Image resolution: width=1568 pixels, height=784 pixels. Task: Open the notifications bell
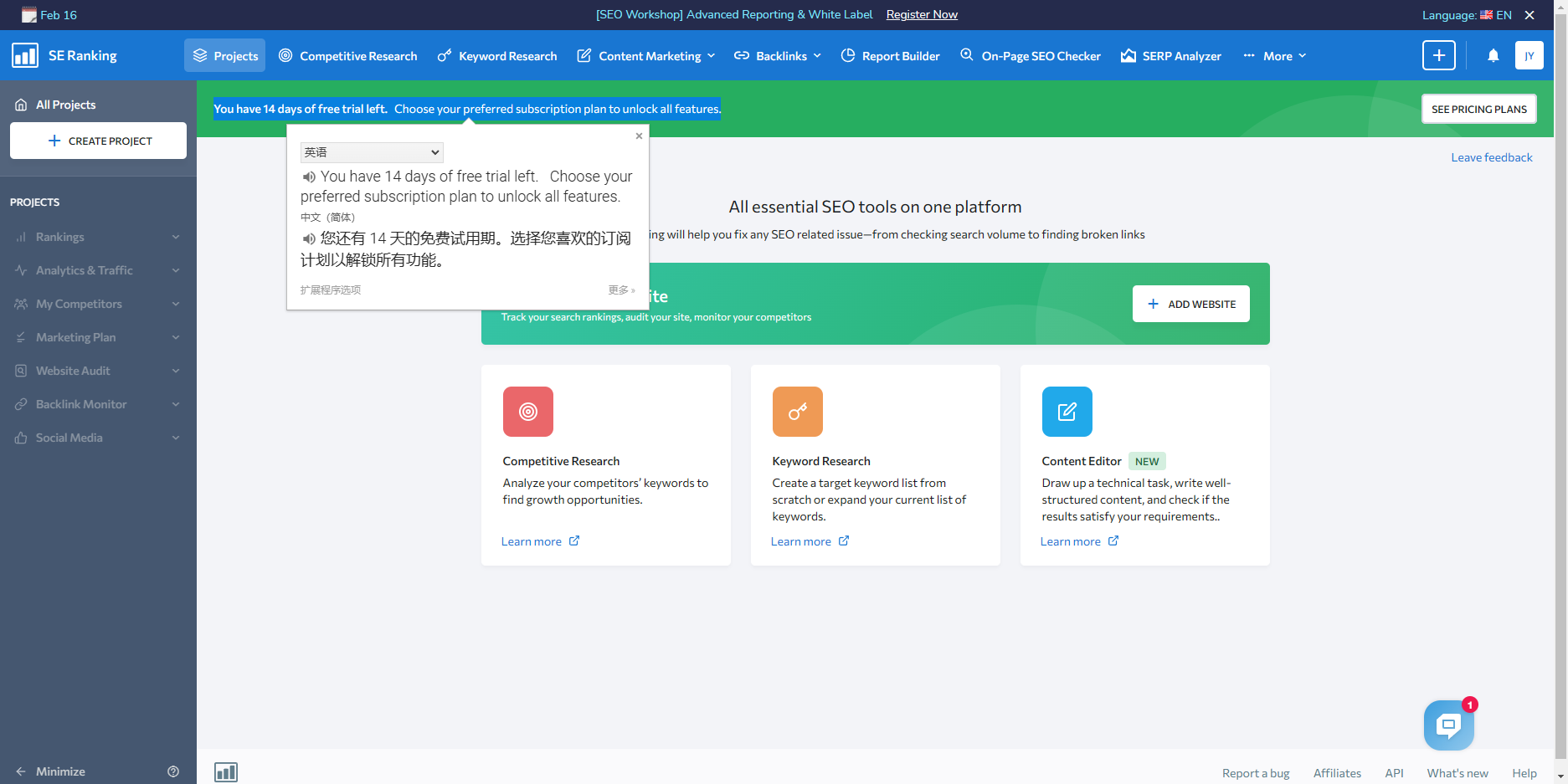(1493, 55)
